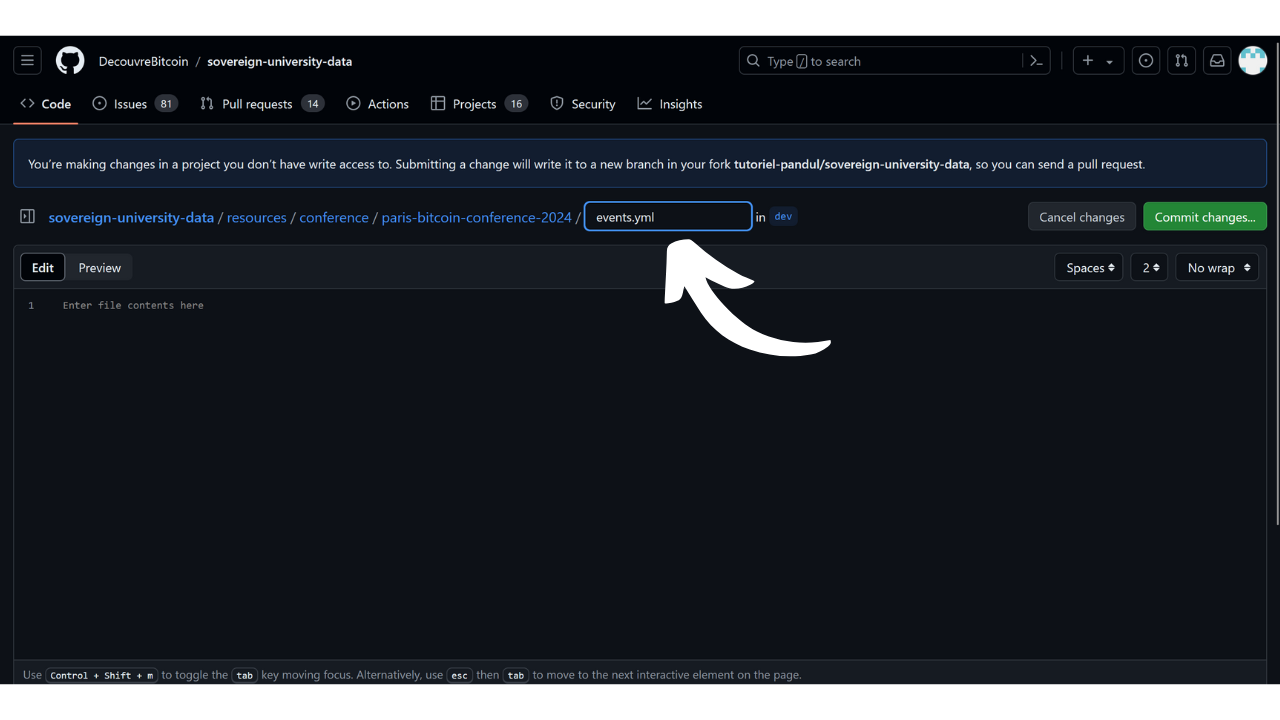Open the hamburger navigation menu
Image resolution: width=1280 pixels, height=720 pixels.
click(27, 61)
